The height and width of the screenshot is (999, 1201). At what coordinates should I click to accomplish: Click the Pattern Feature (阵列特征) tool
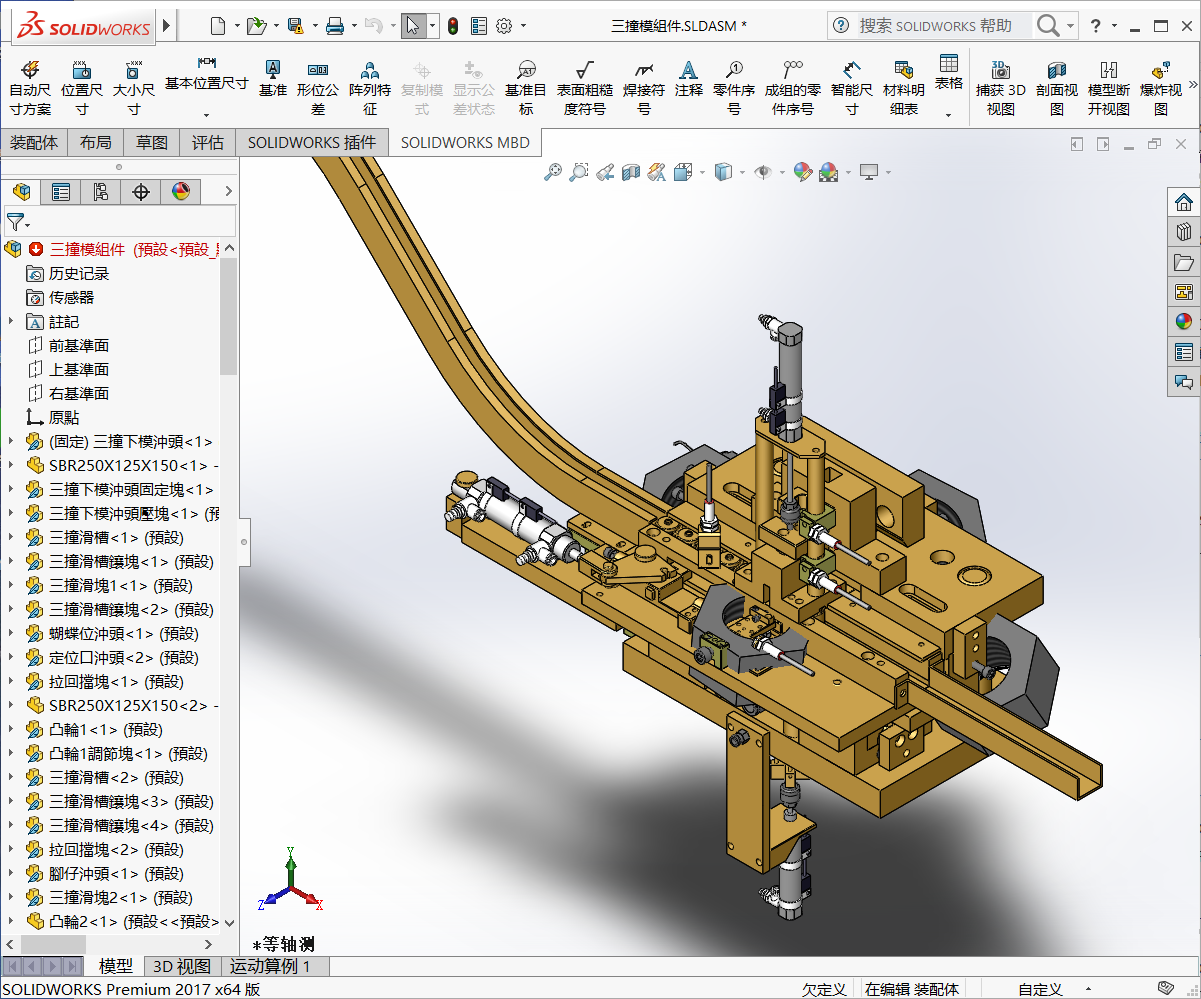click(x=370, y=87)
